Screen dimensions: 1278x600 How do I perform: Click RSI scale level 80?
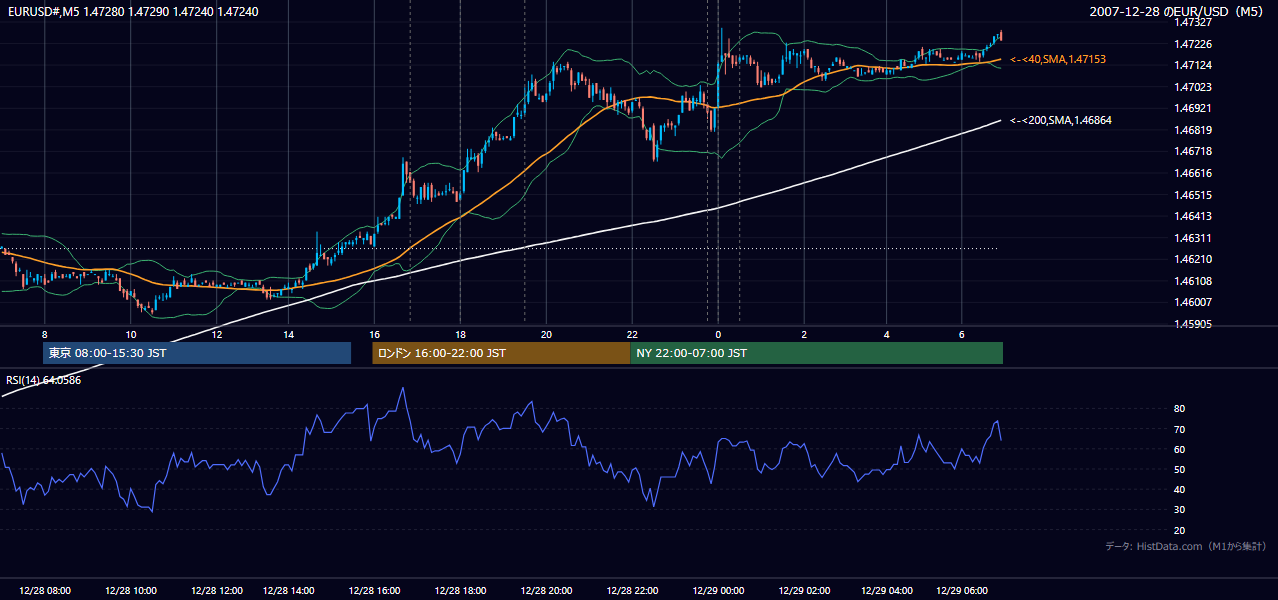point(1180,409)
